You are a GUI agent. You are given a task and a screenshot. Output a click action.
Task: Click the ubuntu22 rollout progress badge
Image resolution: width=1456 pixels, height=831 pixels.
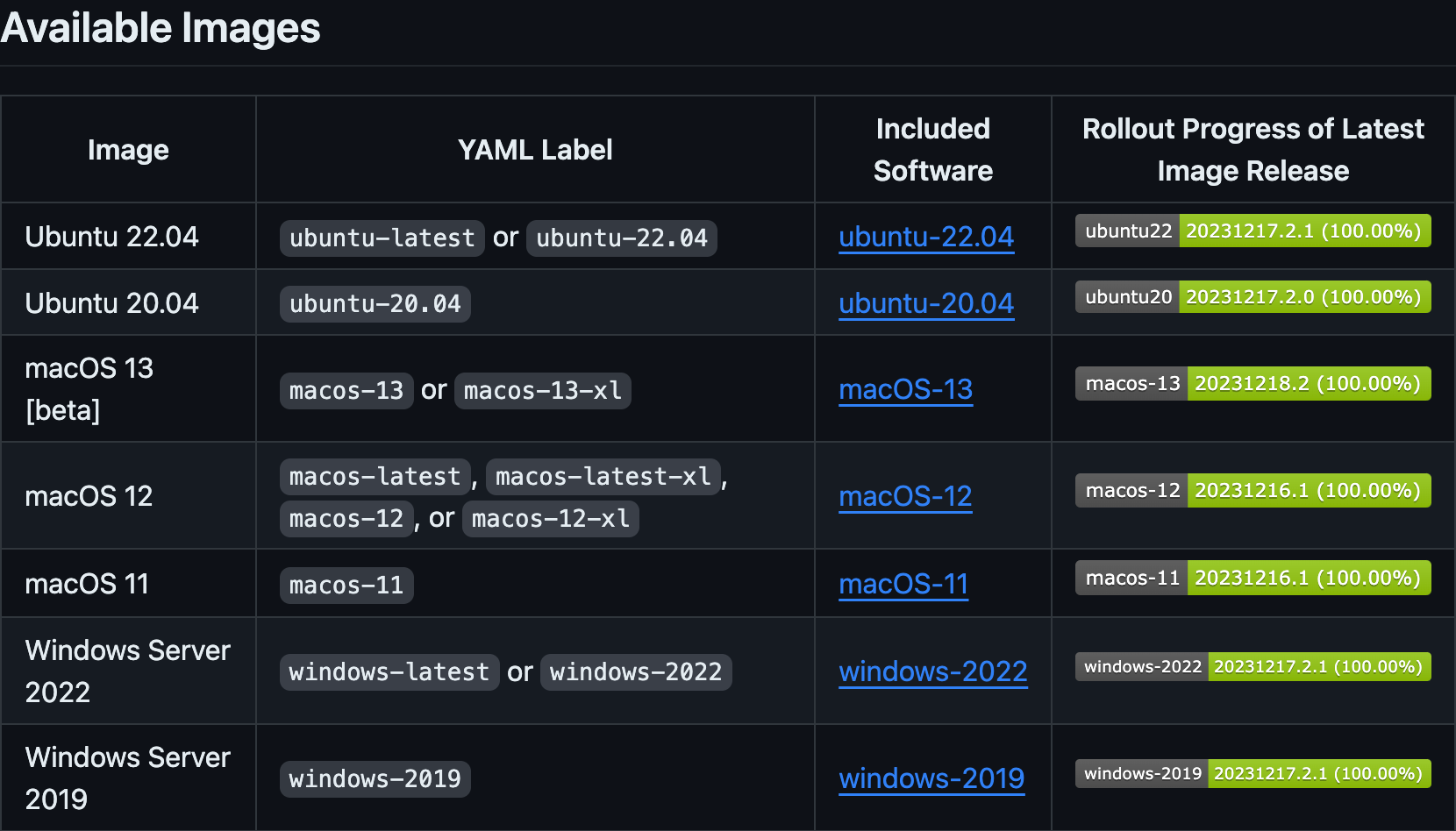[1253, 231]
